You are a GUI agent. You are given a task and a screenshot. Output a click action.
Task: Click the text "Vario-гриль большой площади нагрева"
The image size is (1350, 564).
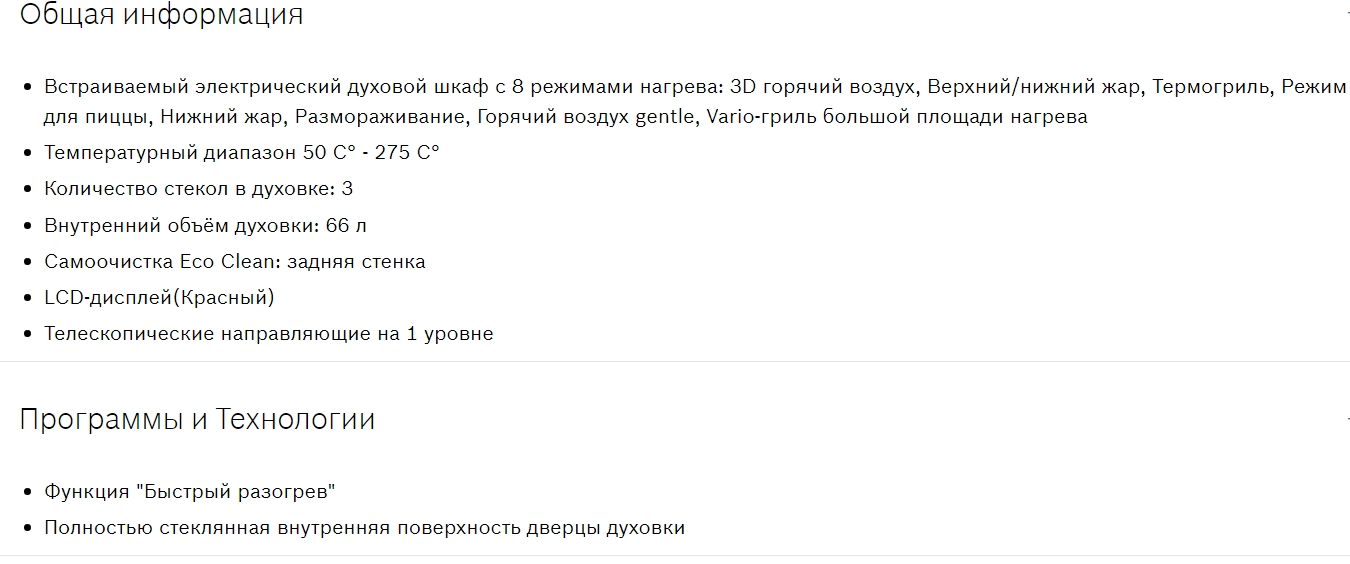pyautogui.click(x=896, y=117)
